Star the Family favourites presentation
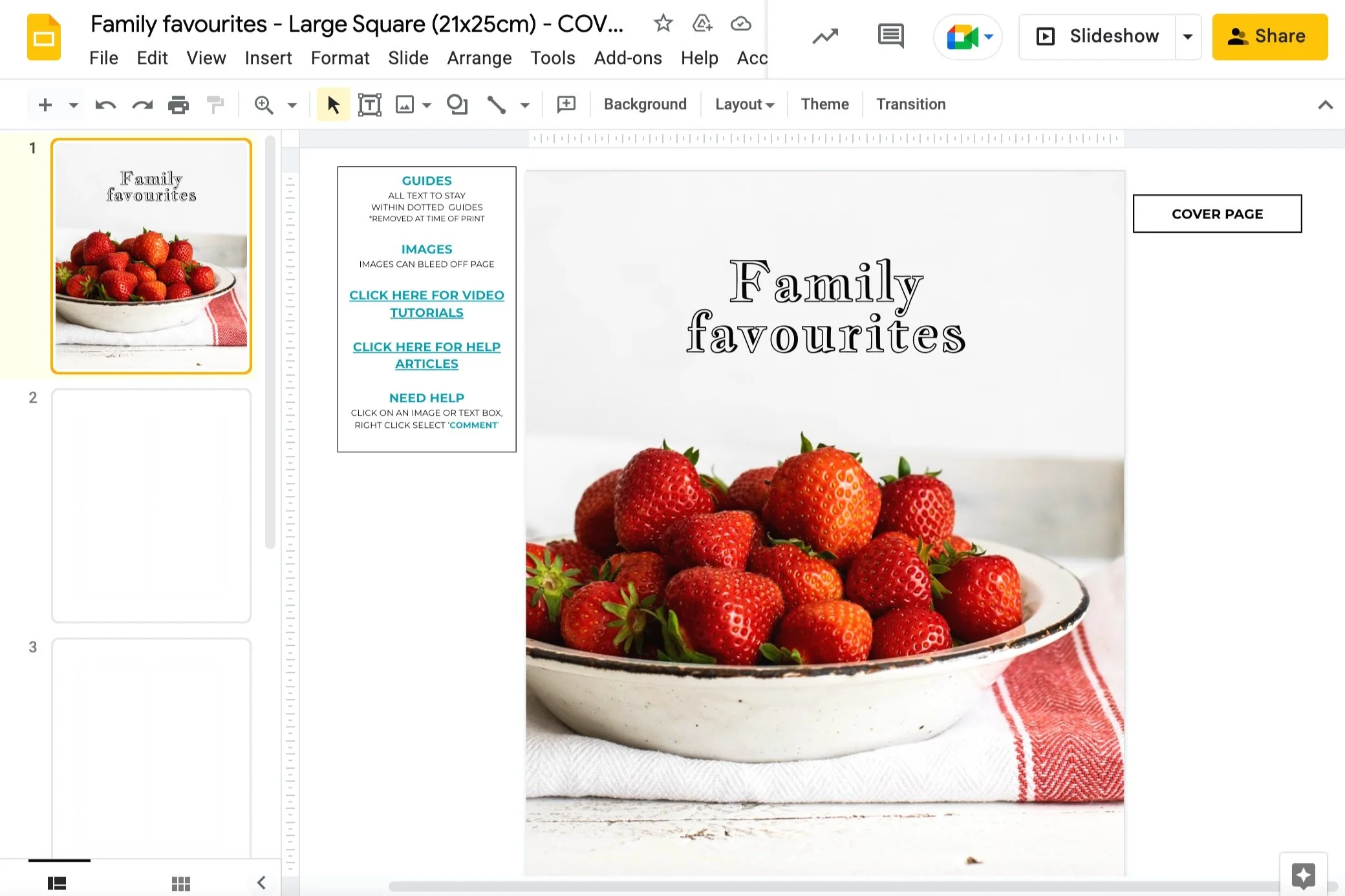The image size is (1345, 896). (663, 23)
